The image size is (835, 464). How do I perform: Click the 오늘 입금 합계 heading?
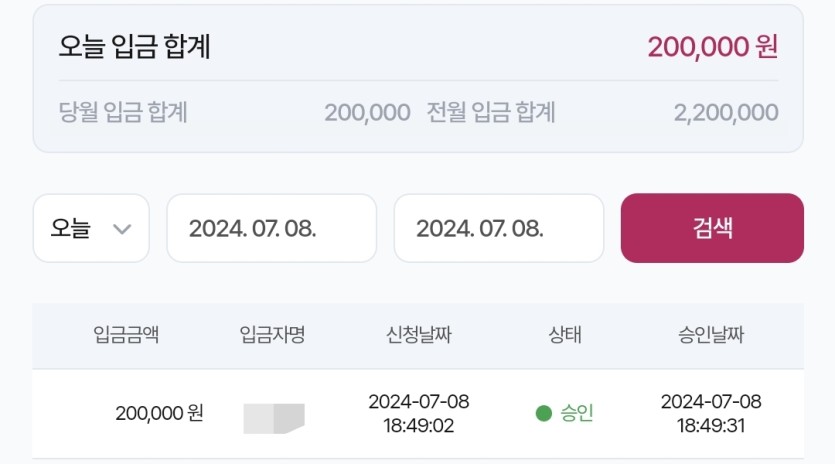(x=135, y=46)
